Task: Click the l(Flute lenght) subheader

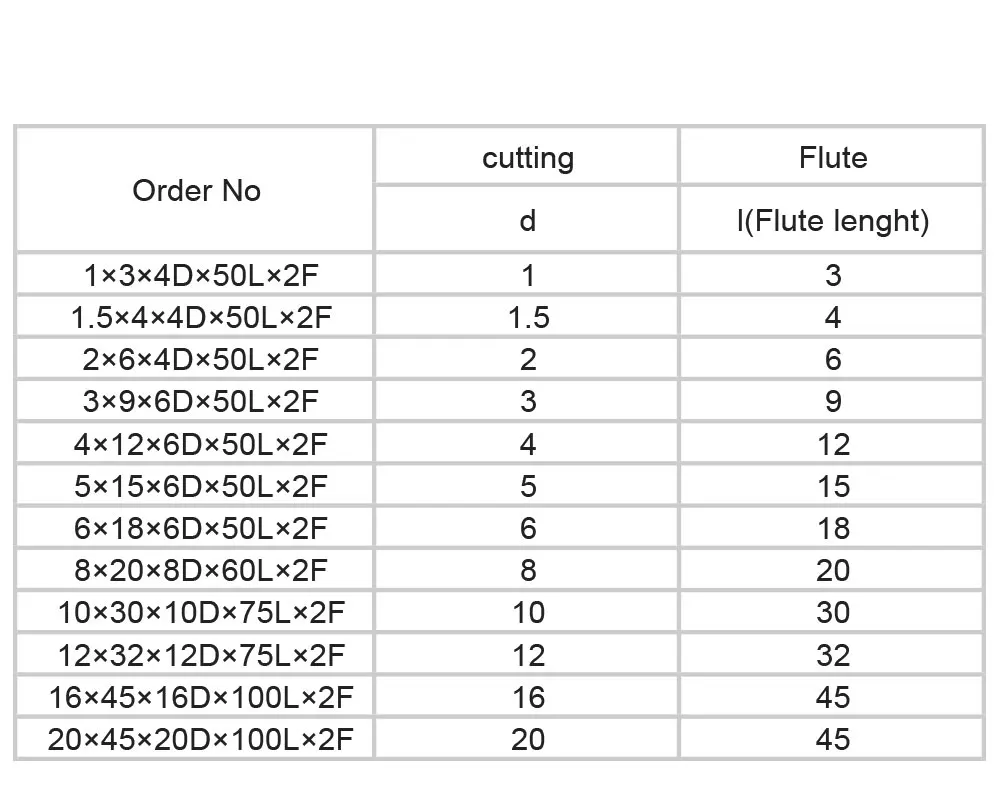Action: pos(832,220)
